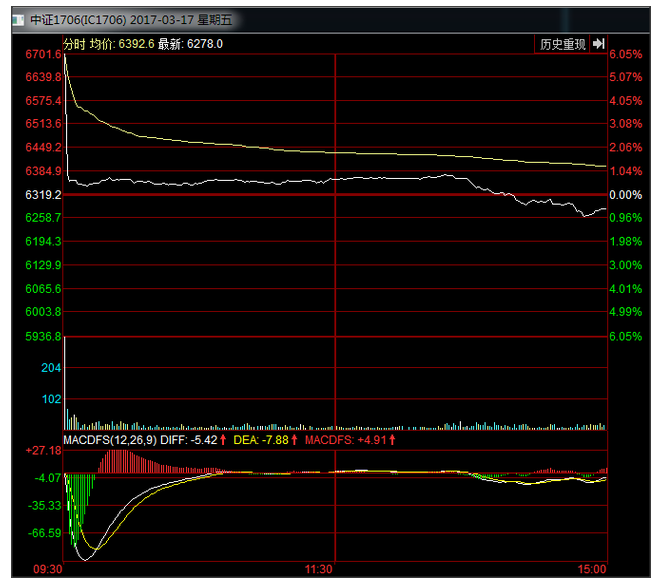Click the 6701.6 price axis label
Viewport: 657px width, 587px height.
coord(43,54)
